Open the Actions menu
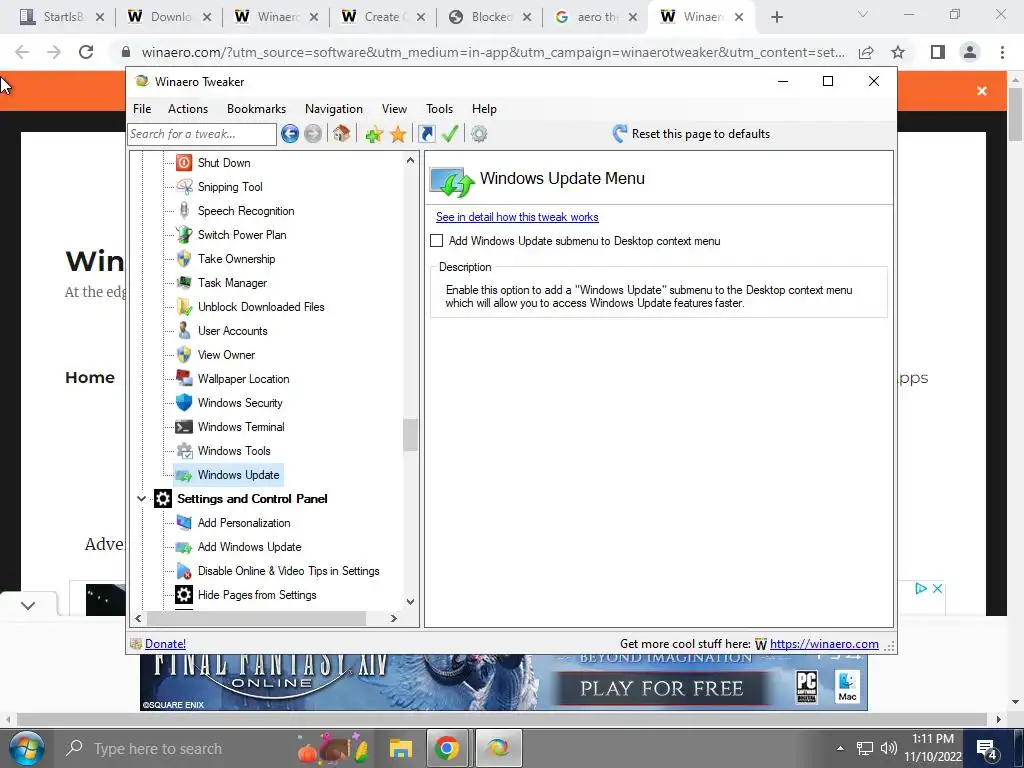The image size is (1024, 768). [x=188, y=108]
